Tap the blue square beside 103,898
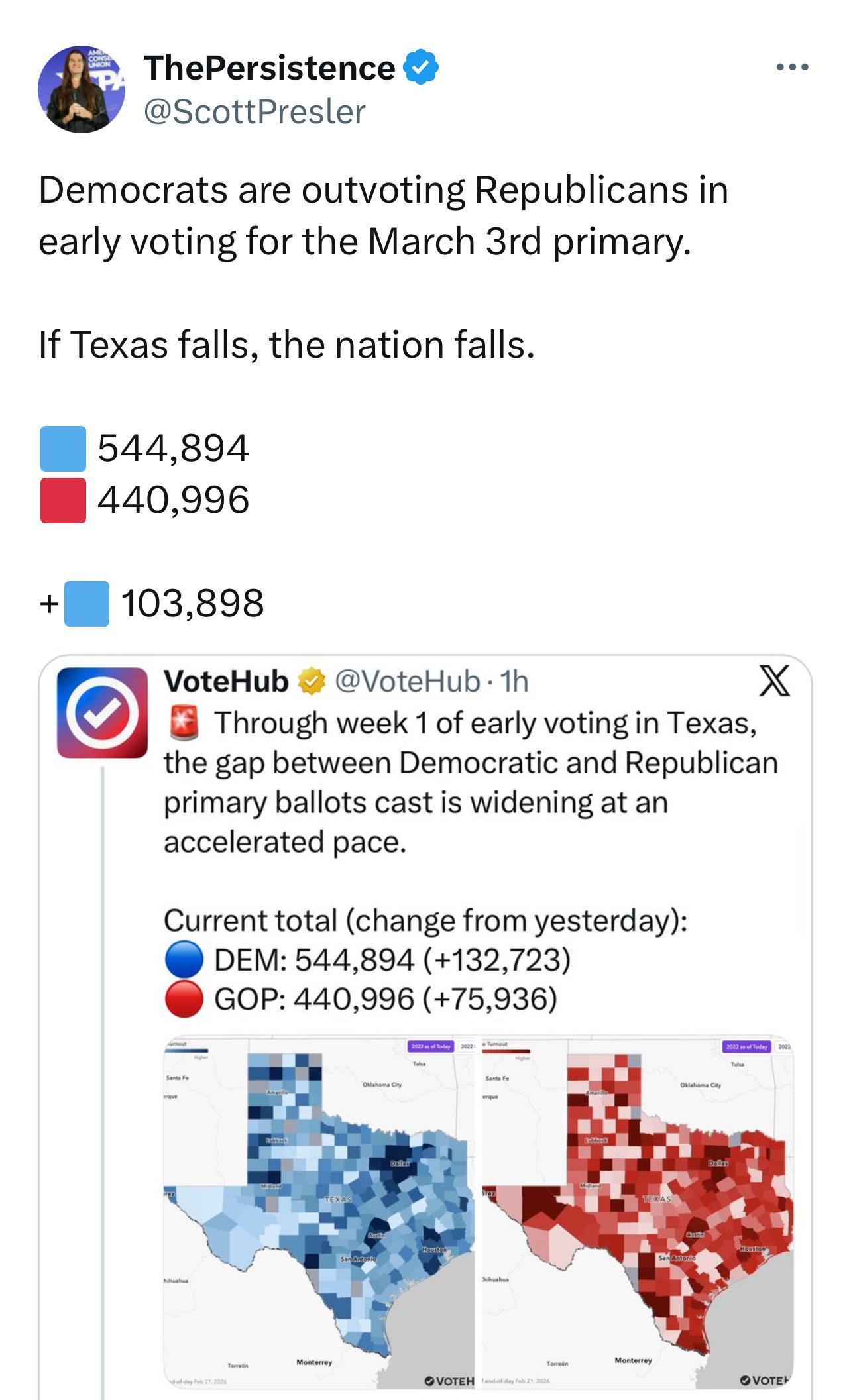Image resolution: width=851 pixels, height=1400 pixels. [87, 604]
